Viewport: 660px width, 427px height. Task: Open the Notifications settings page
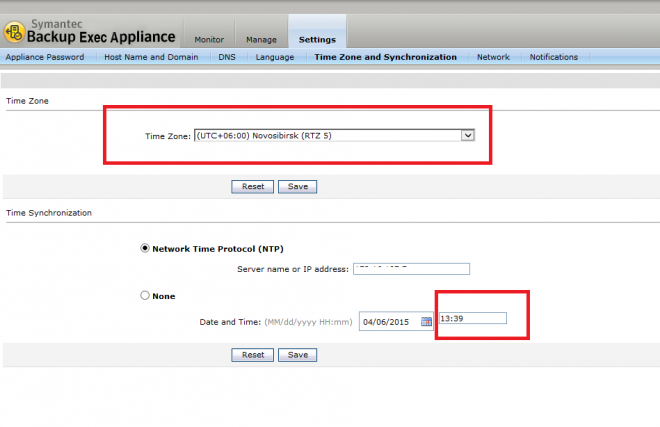pyautogui.click(x=554, y=57)
